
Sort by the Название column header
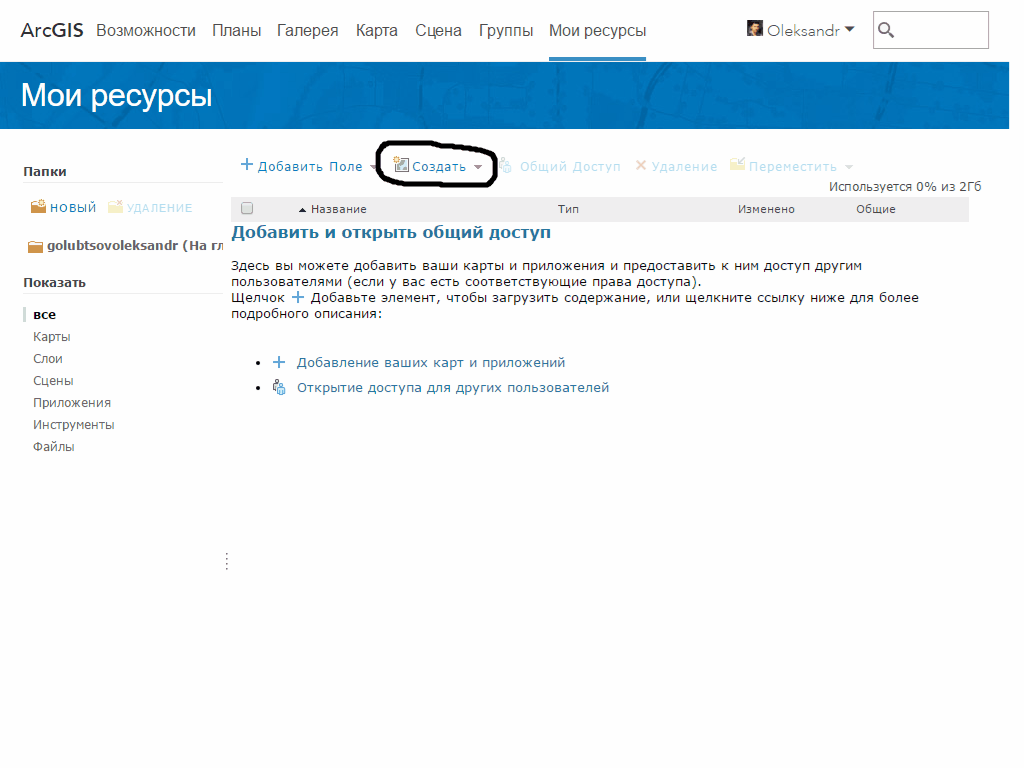tap(338, 209)
